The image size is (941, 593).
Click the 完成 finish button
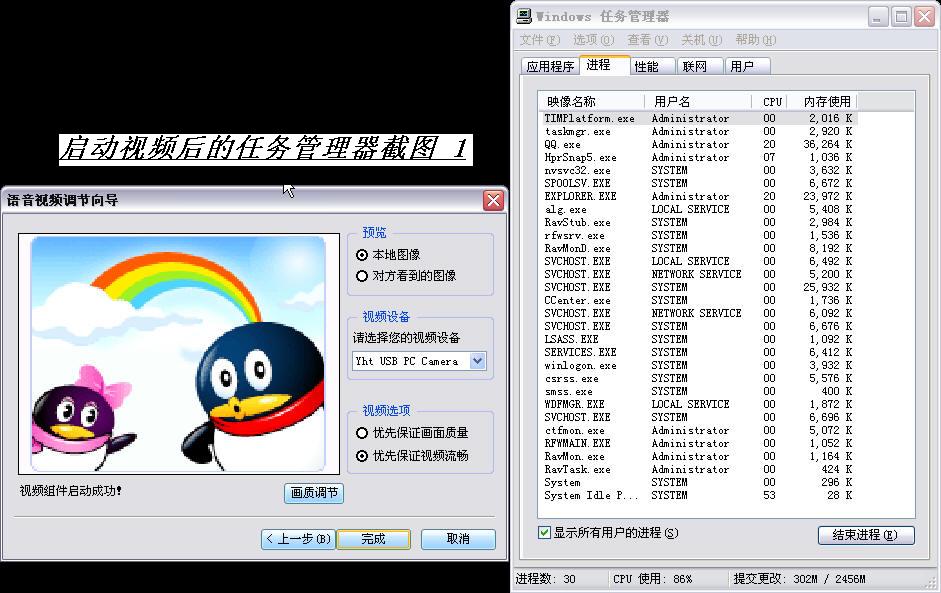373,539
